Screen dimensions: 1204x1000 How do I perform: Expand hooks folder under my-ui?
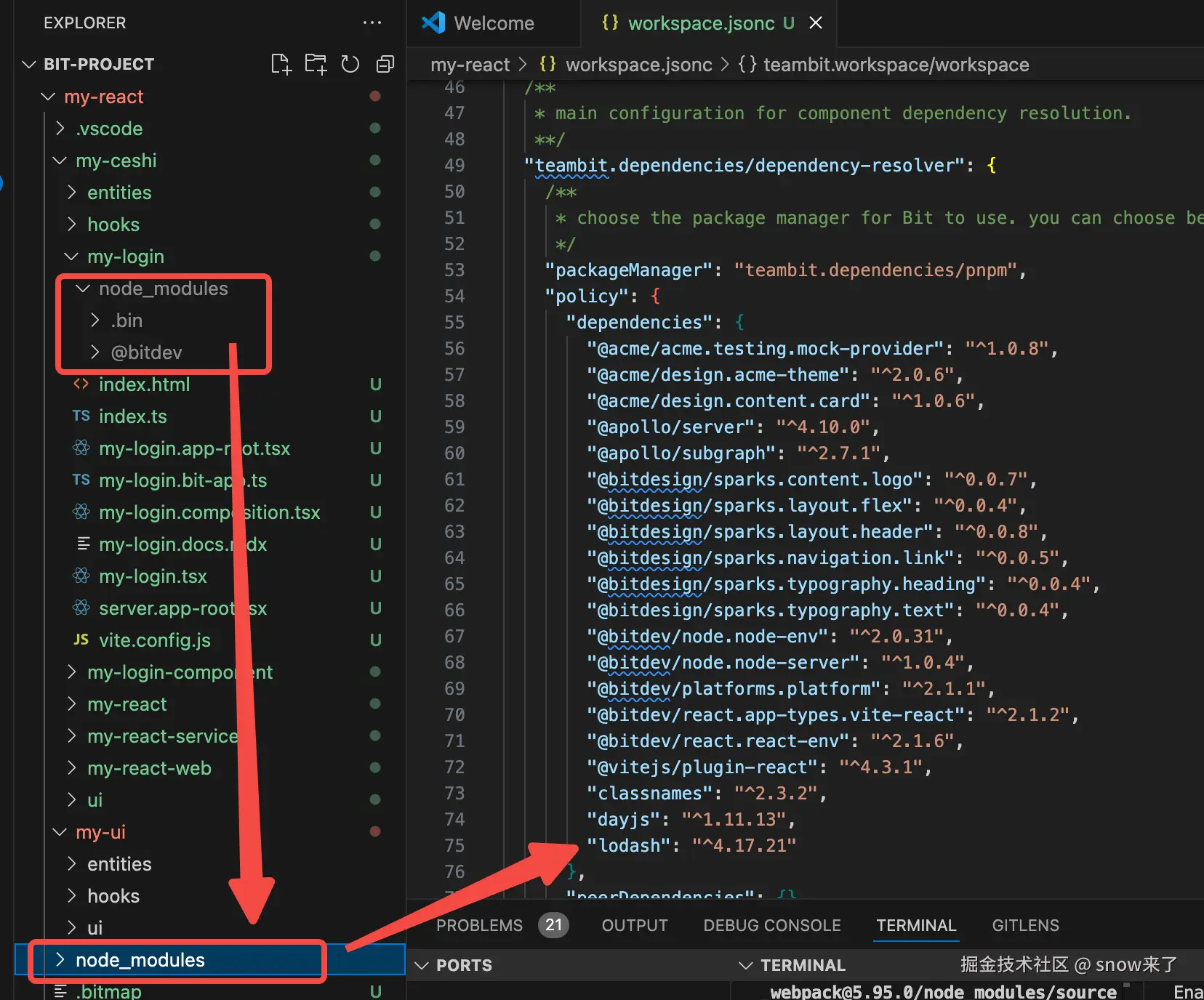[71, 895]
